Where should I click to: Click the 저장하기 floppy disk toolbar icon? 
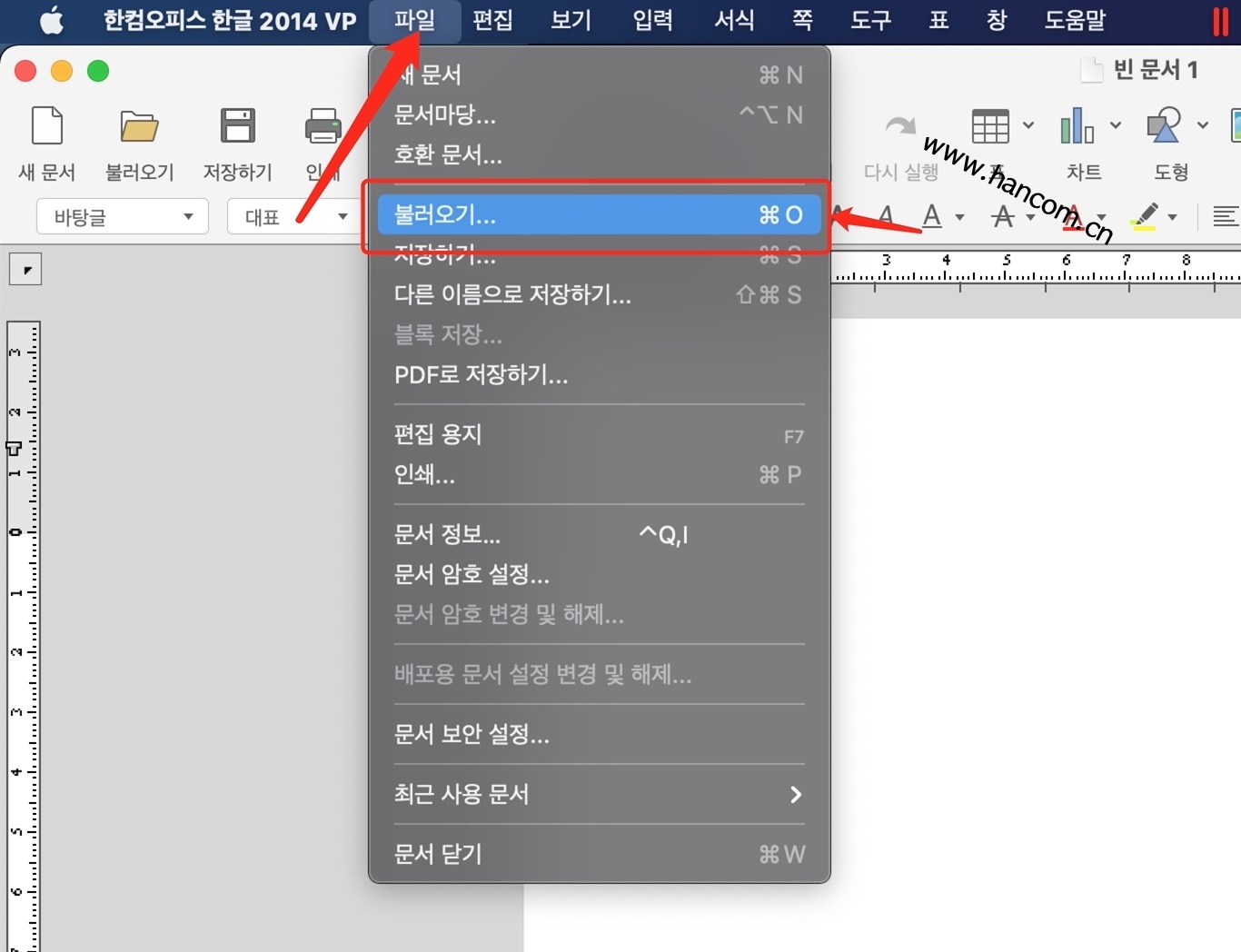(237, 126)
